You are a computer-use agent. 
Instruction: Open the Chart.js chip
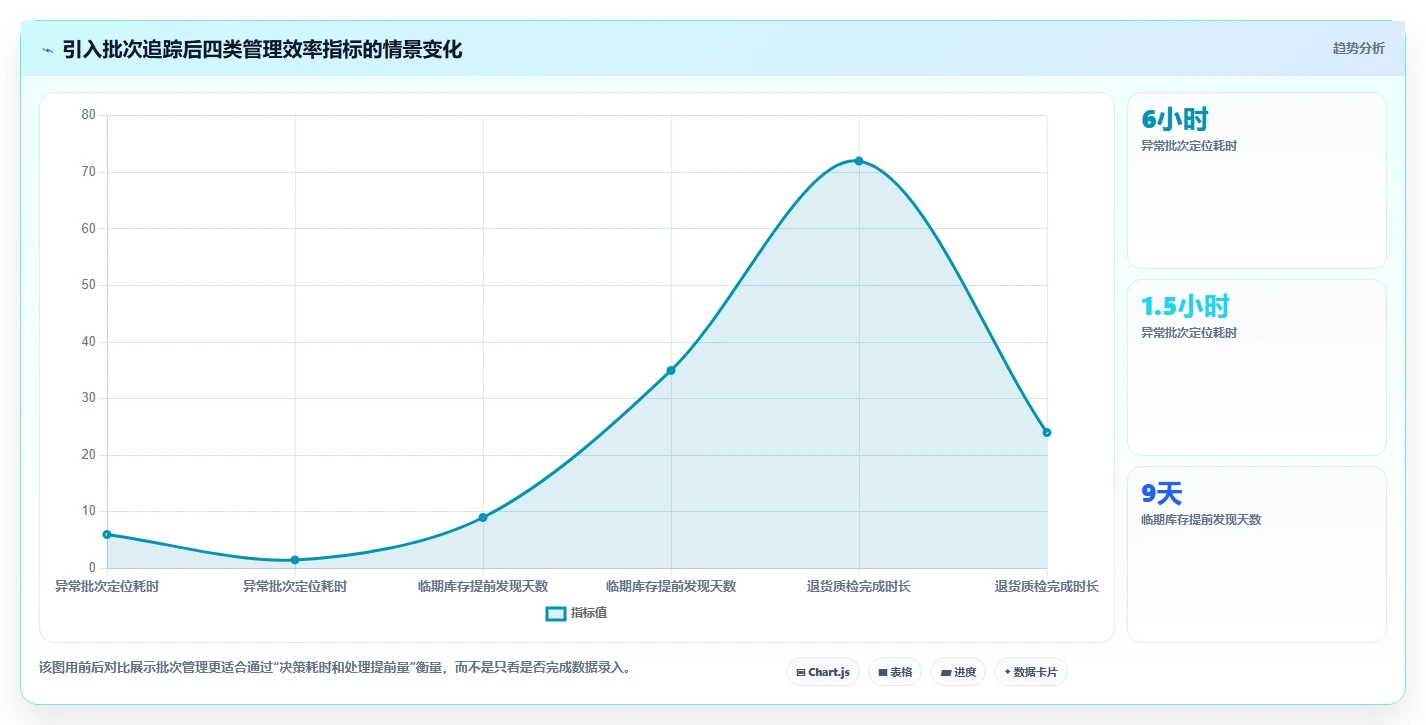point(823,672)
